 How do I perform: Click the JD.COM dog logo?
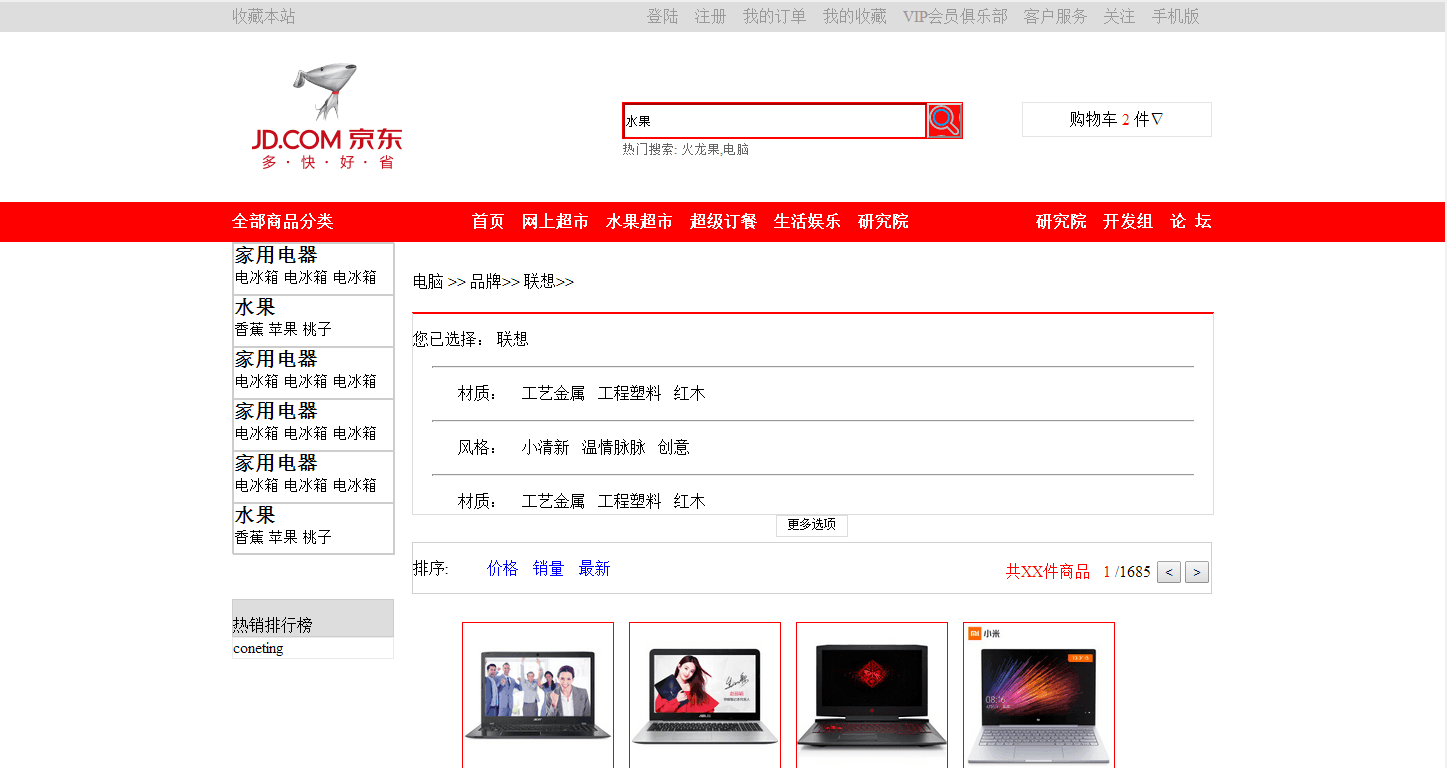327,117
